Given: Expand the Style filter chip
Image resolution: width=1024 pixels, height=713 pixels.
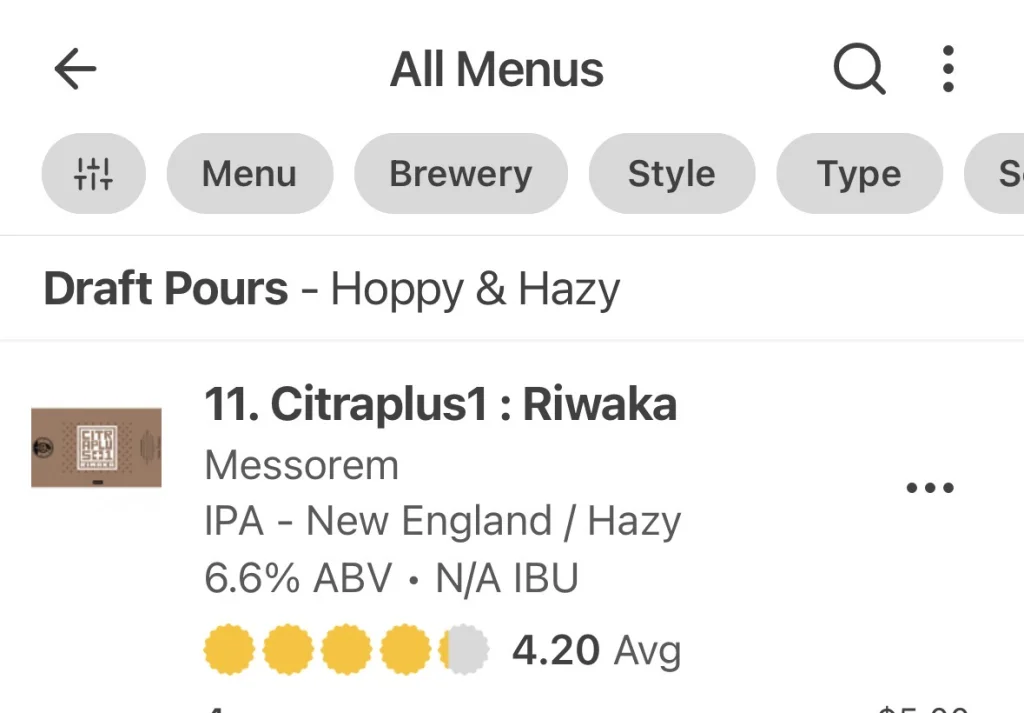Looking at the screenshot, I should point(671,174).
